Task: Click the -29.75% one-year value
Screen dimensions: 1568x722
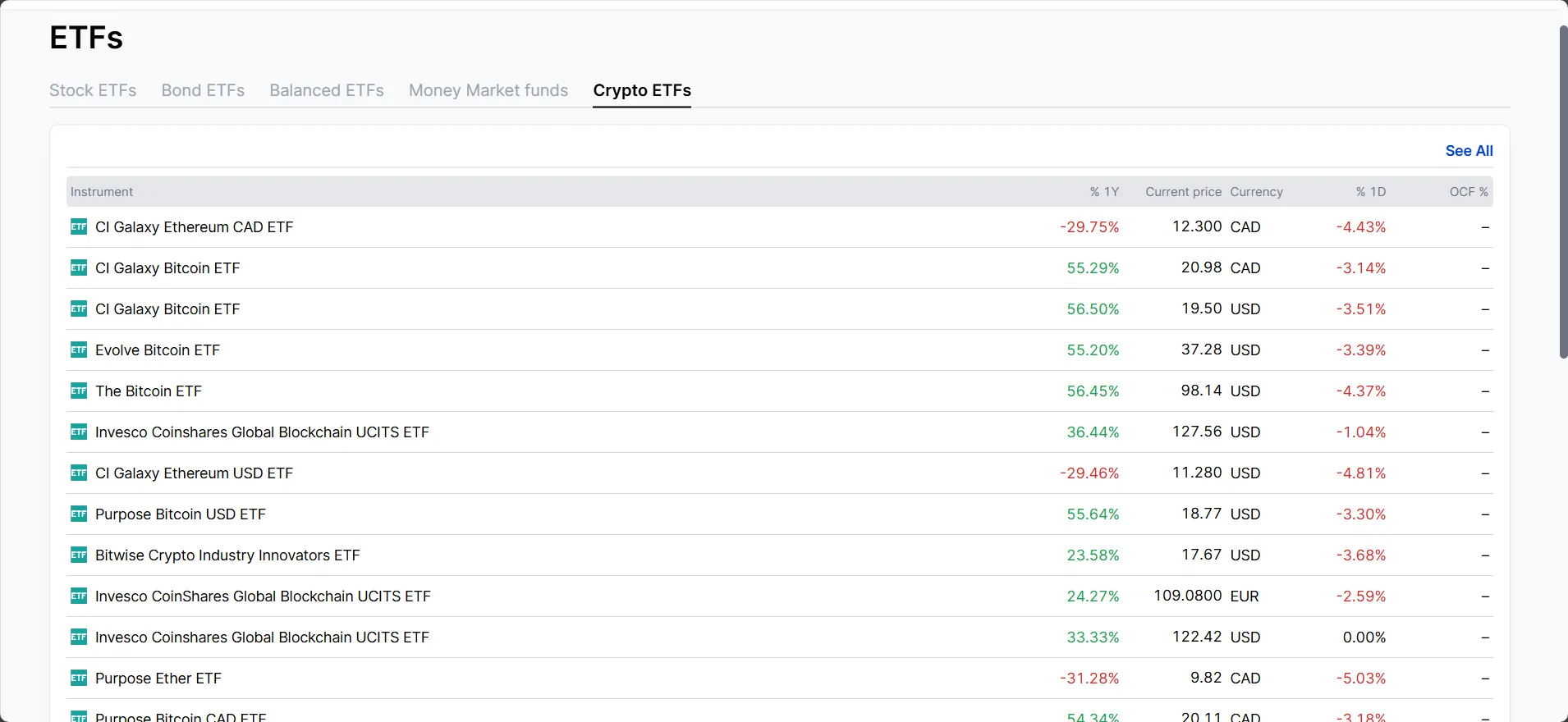Action: 1089,227
